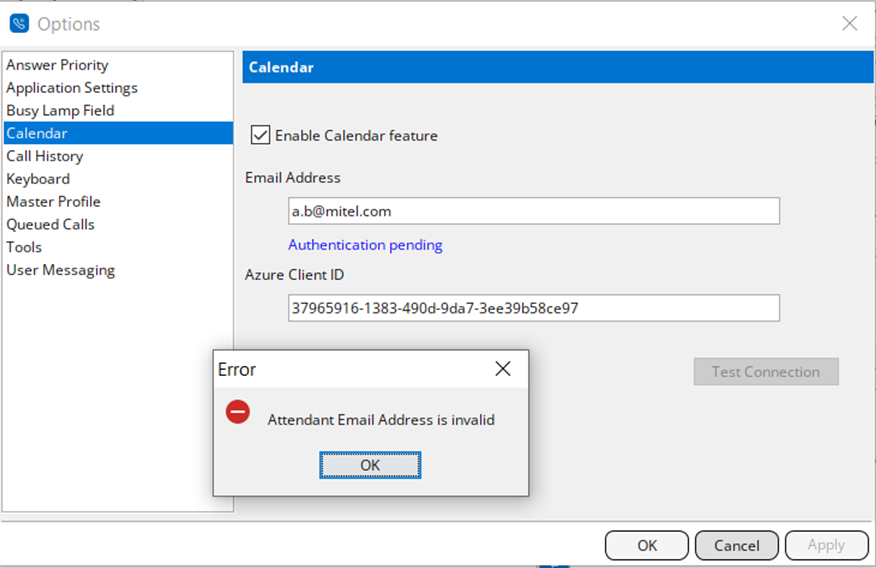
Task: Uncheck Enable Calendar feature checkbox
Action: (260, 135)
